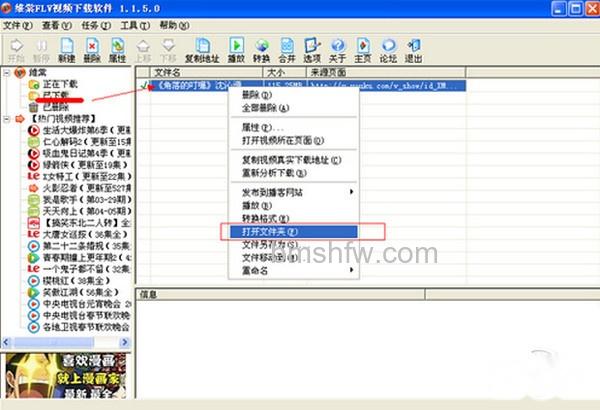Open 选项 (Options) from the toolbar
Image resolution: width=600 pixels, height=410 pixels.
coord(312,50)
